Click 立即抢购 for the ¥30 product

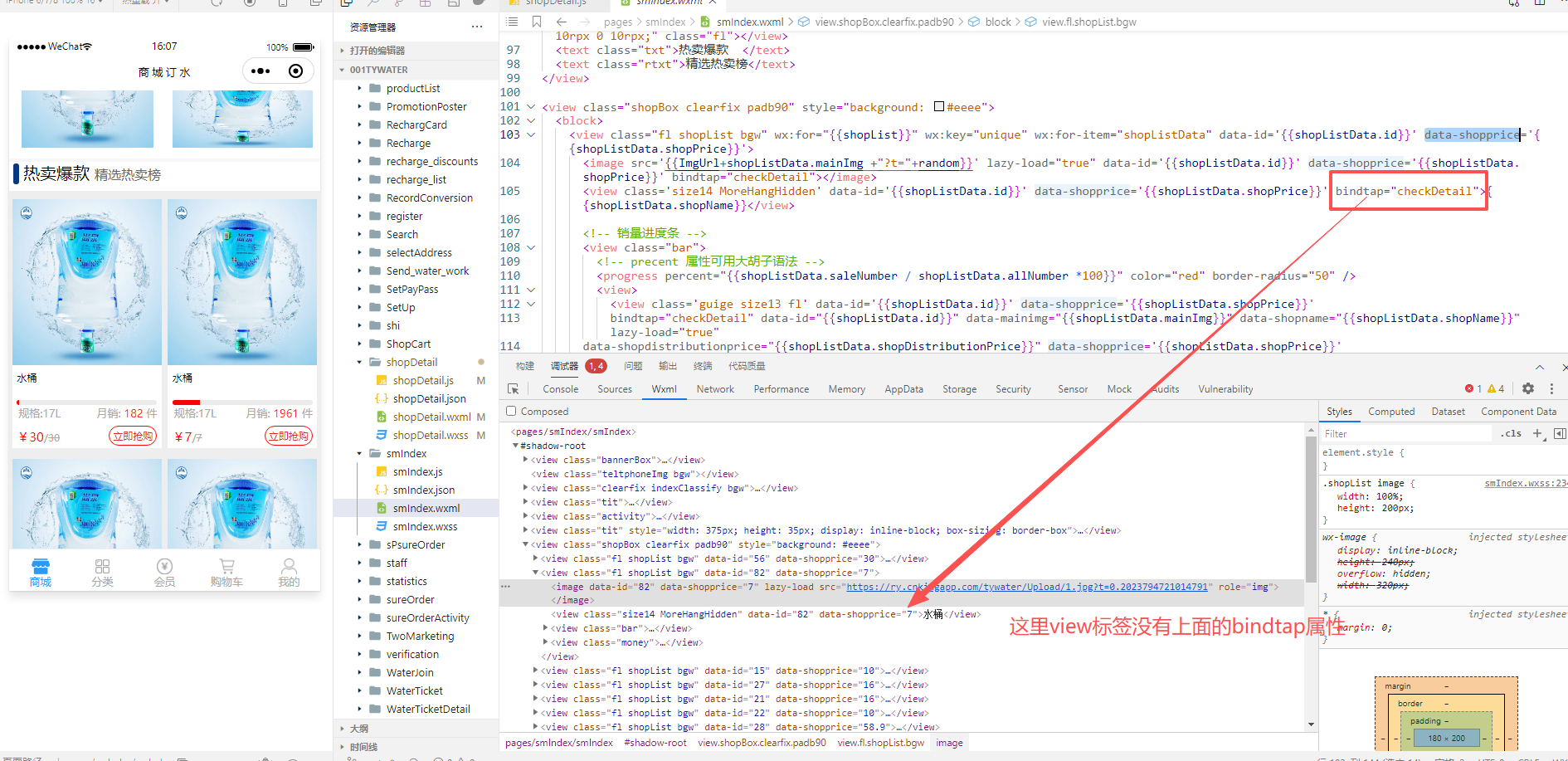pos(133,436)
